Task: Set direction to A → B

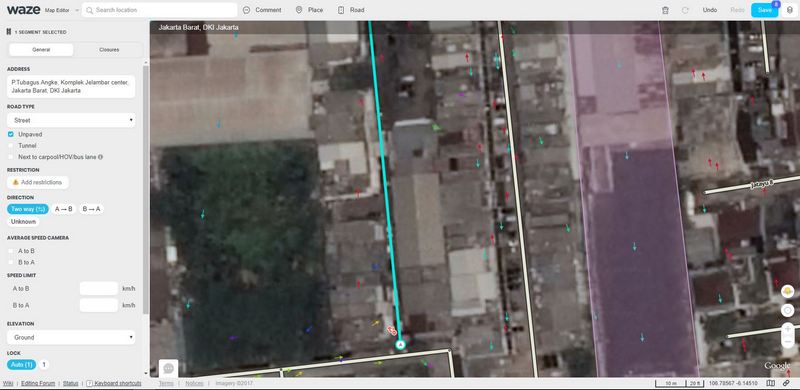Action: 64,209
